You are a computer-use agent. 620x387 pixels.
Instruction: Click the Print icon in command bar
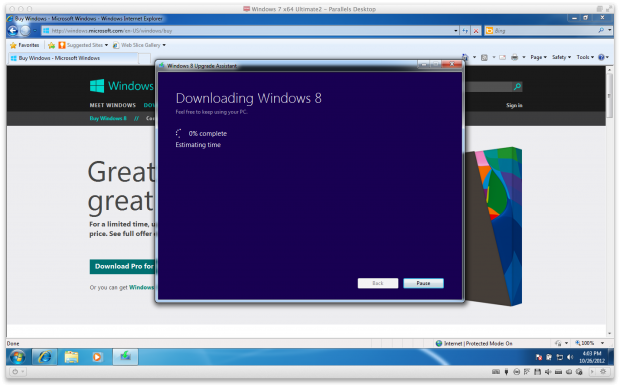[514, 57]
